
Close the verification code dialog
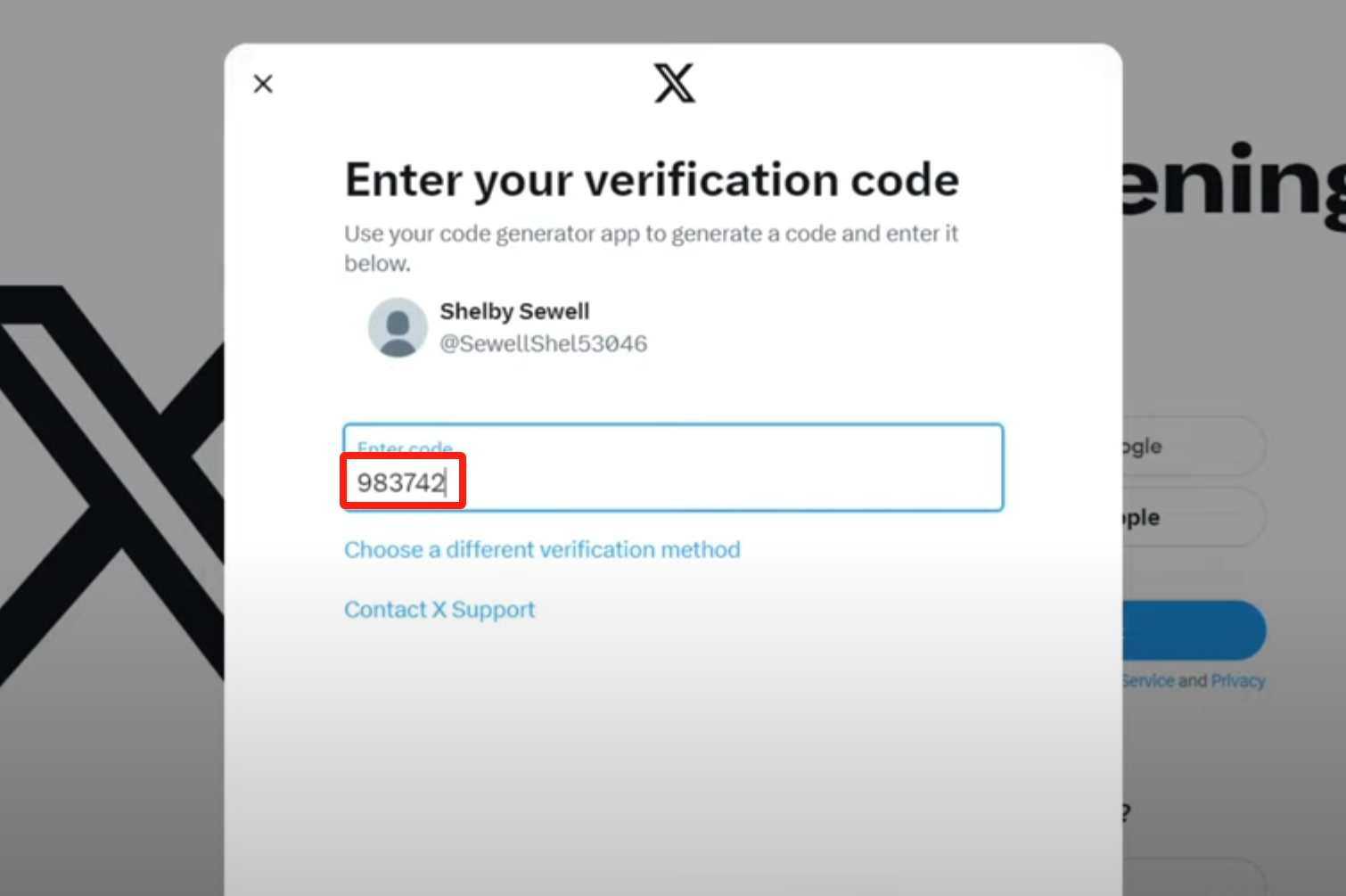point(263,84)
